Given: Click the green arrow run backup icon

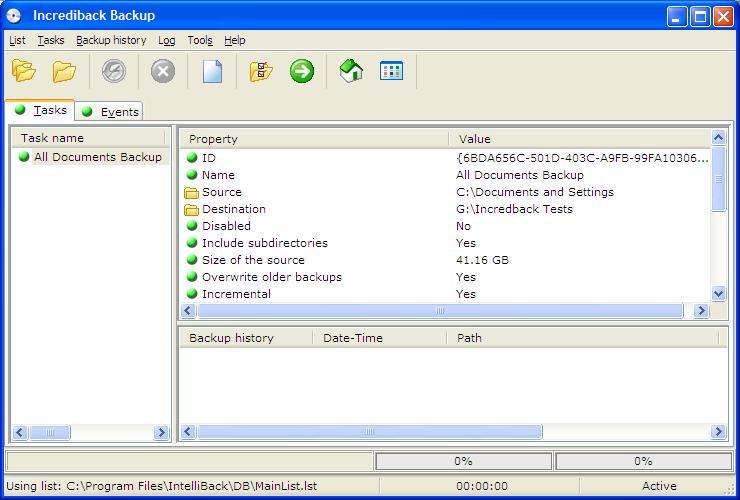Looking at the screenshot, I should tap(302, 71).
